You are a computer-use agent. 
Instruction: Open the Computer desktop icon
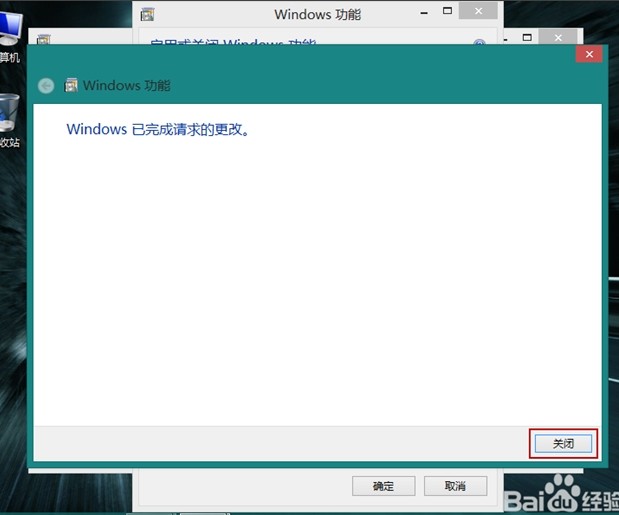(x=10, y=37)
